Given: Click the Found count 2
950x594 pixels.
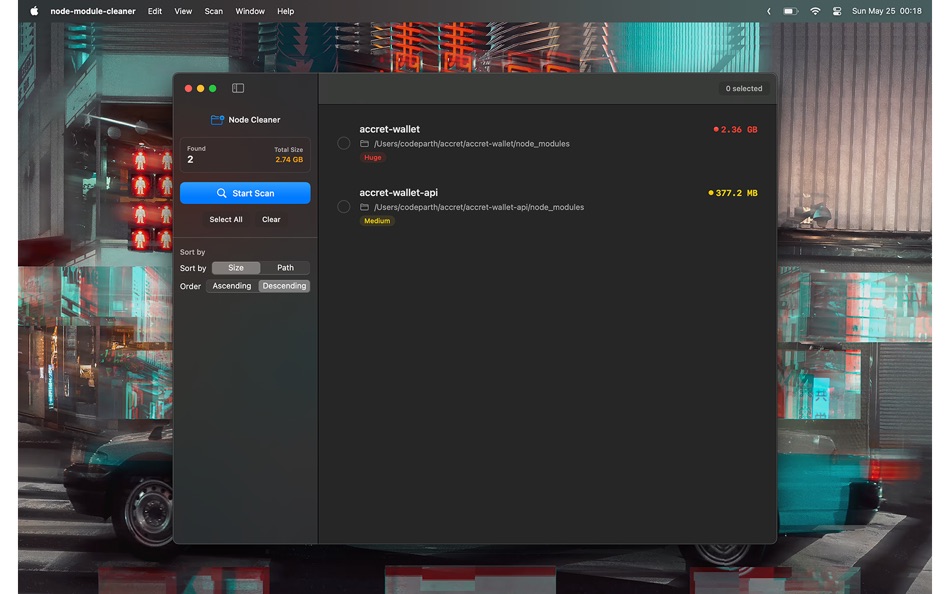Looking at the screenshot, I should click(x=190, y=159).
